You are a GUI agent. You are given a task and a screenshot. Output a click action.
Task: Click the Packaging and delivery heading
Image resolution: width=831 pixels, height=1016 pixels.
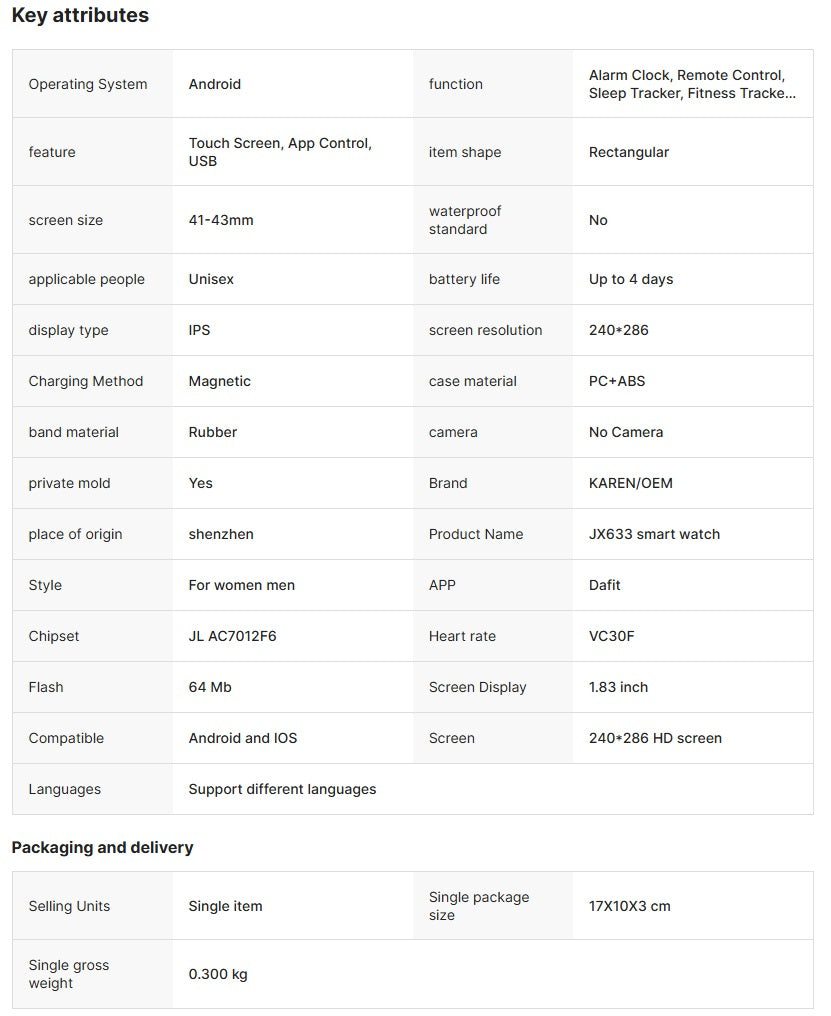pos(102,847)
